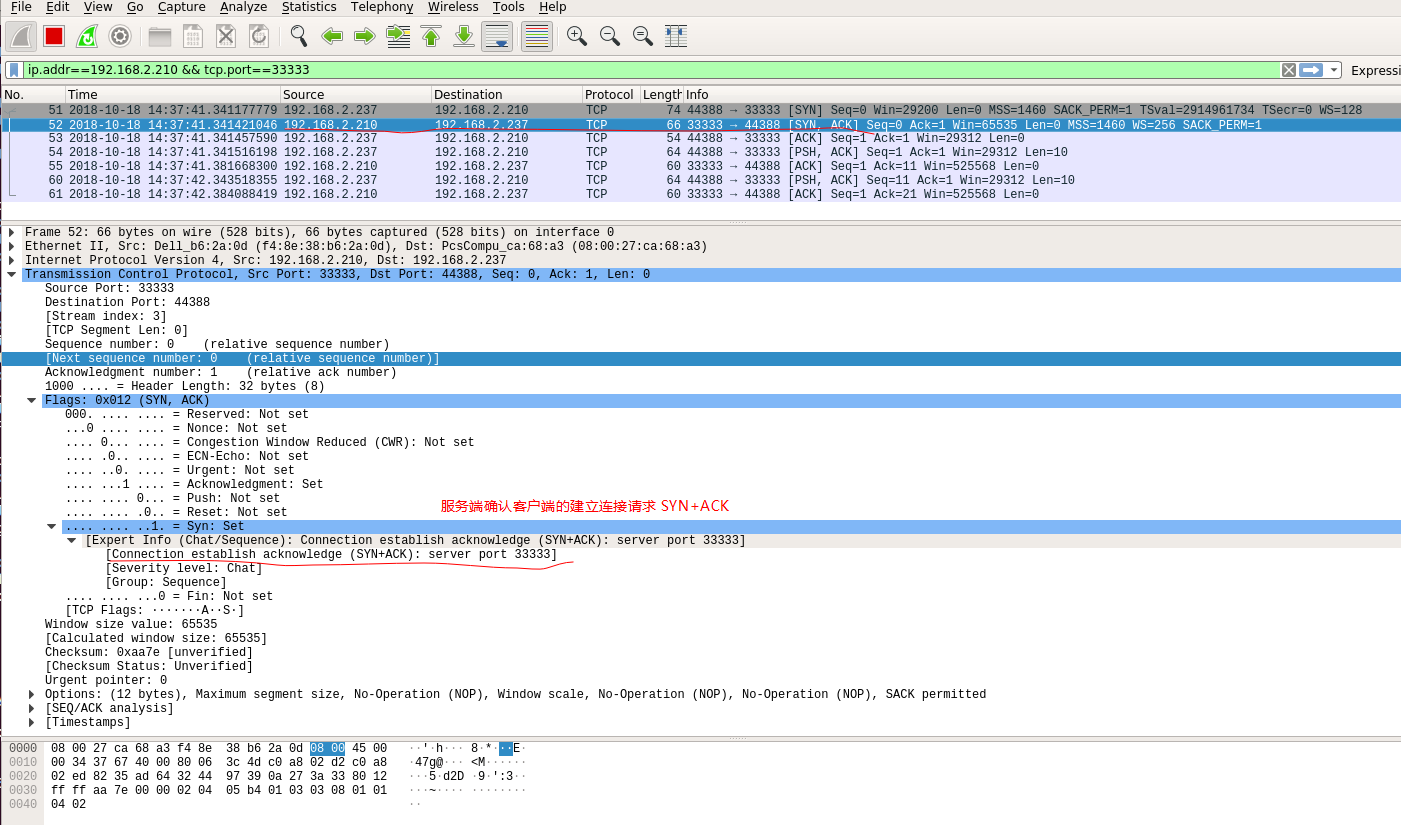Open capture options gear icon
Viewport: 1401px width, 825px height.
120,37
